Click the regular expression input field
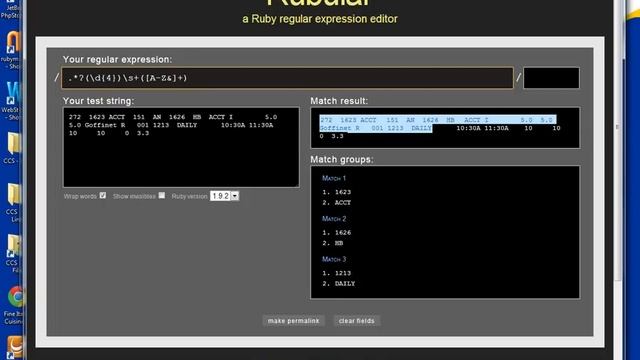640x360 pixels. (287, 78)
